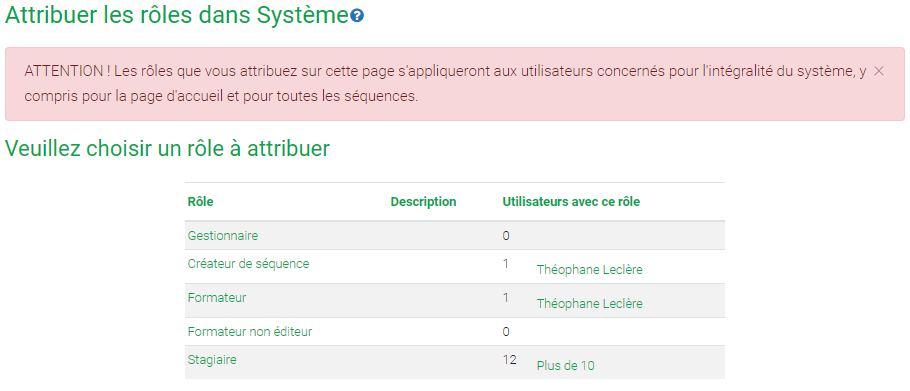The image size is (910, 391).
Task: Select the Gestionnaire role
Action: (x=223, y=236)
